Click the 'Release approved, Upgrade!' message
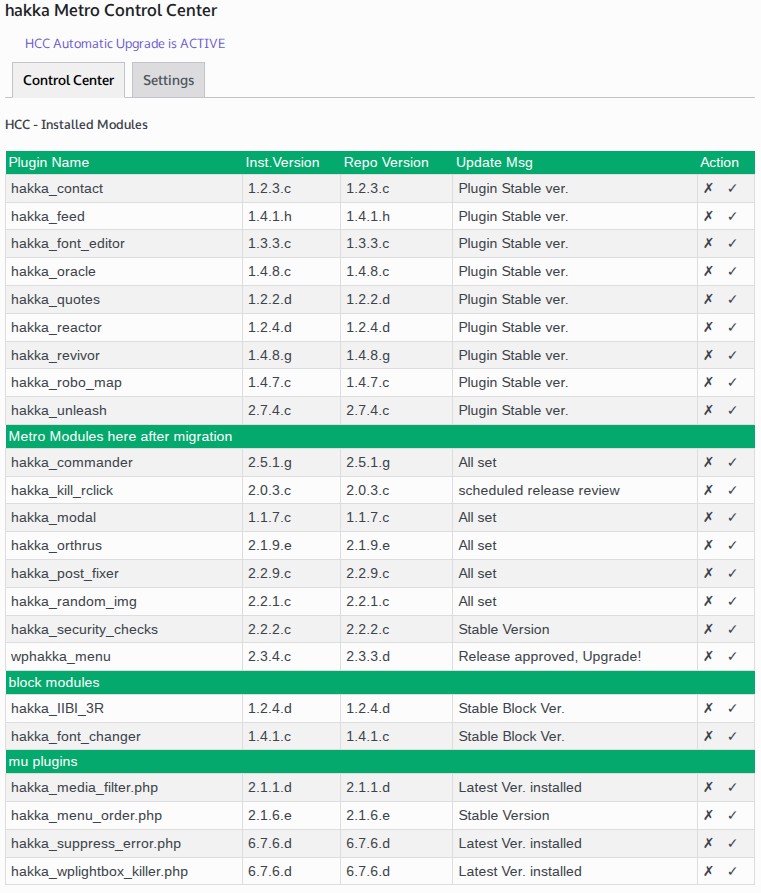This screenshot has width=761, height=893. click(549, 656)
